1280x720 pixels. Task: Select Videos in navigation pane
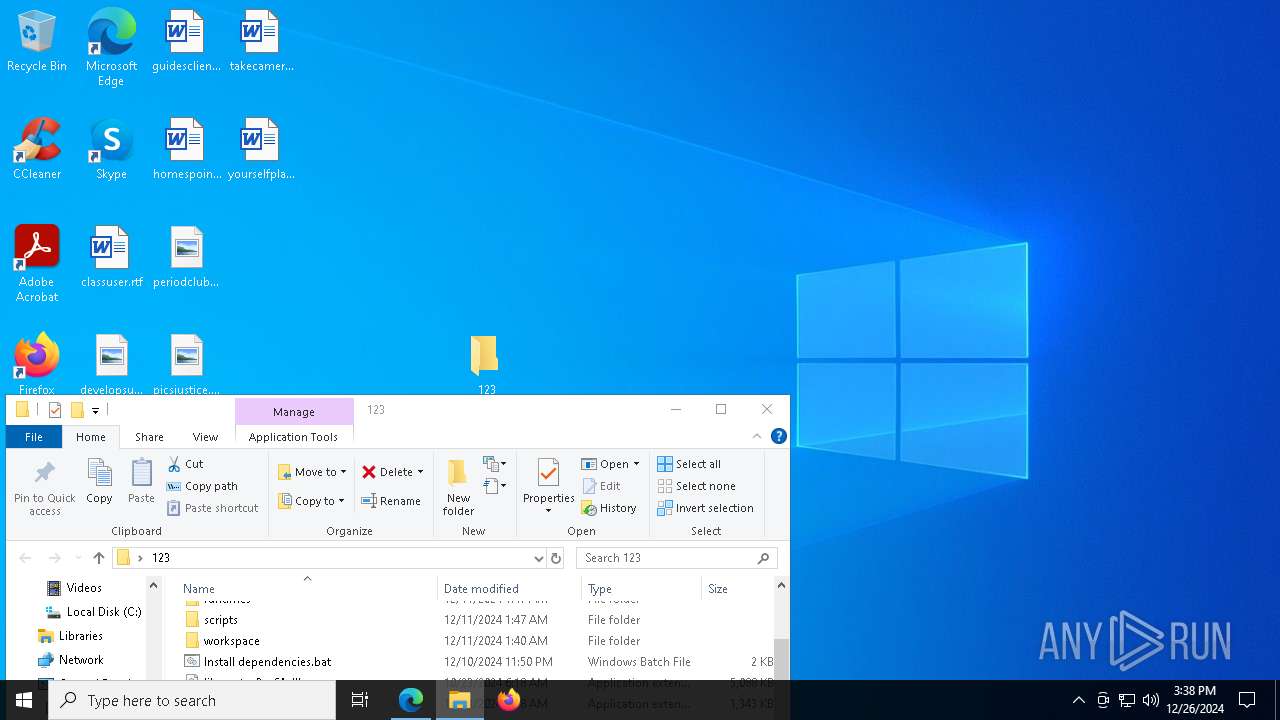point(84,588)
